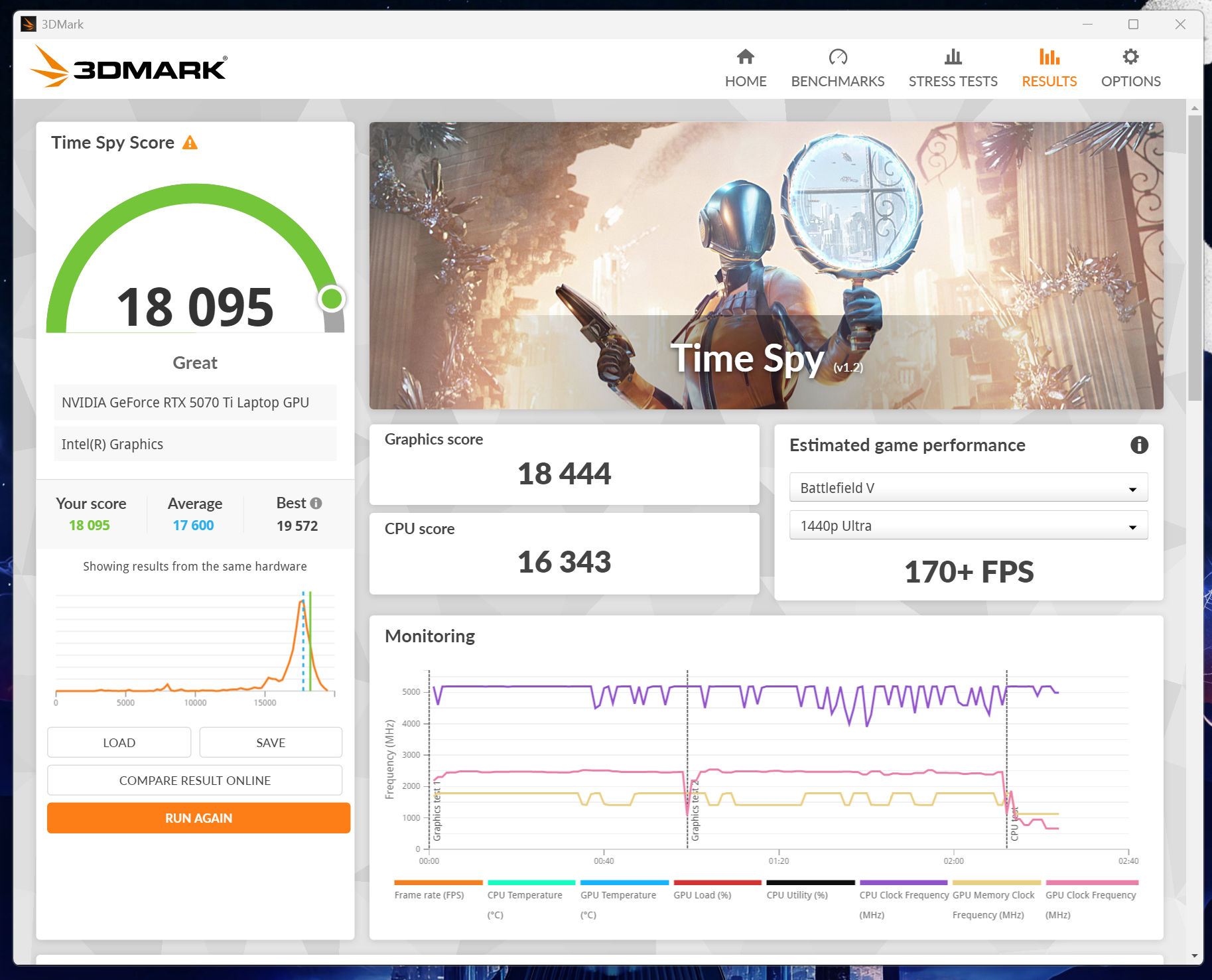
Task: Click the Average score value 17 600
Action: (x=193, y=525)
